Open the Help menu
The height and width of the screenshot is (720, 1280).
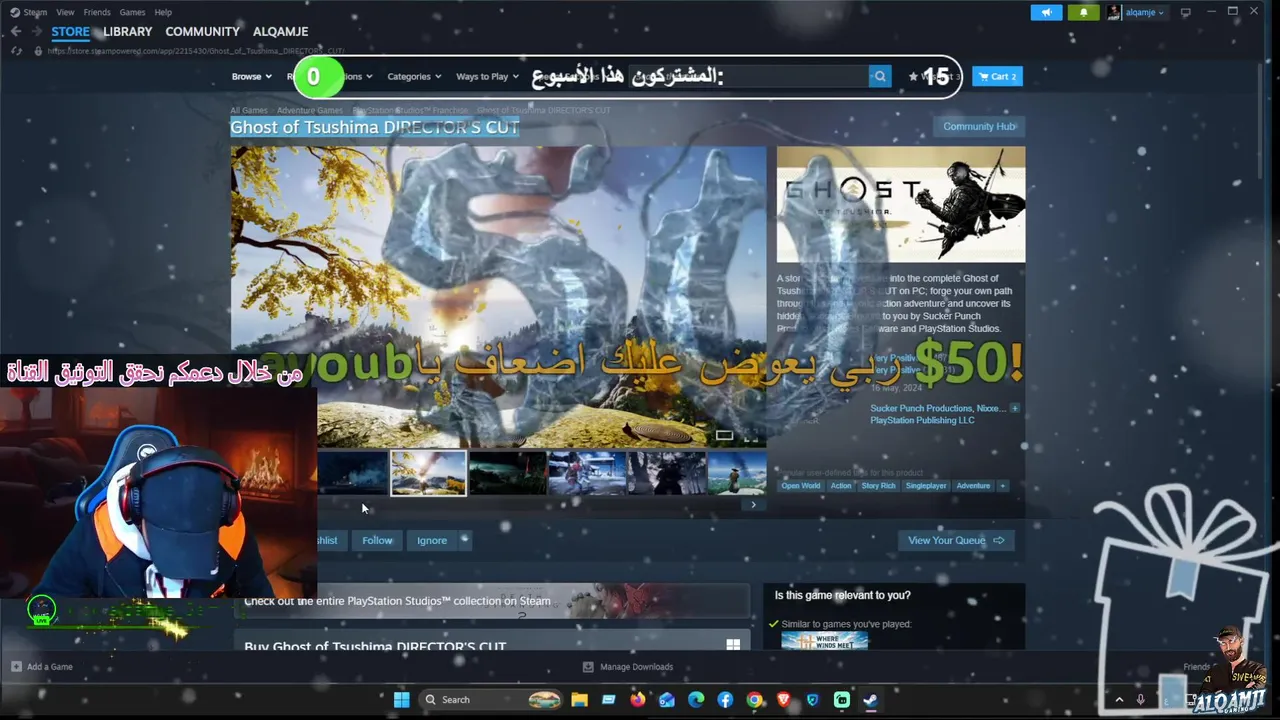point(163,12)
